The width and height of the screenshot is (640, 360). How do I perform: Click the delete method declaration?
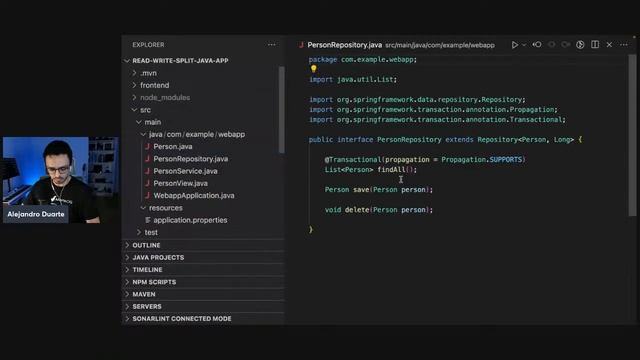[x=379, y=210]
